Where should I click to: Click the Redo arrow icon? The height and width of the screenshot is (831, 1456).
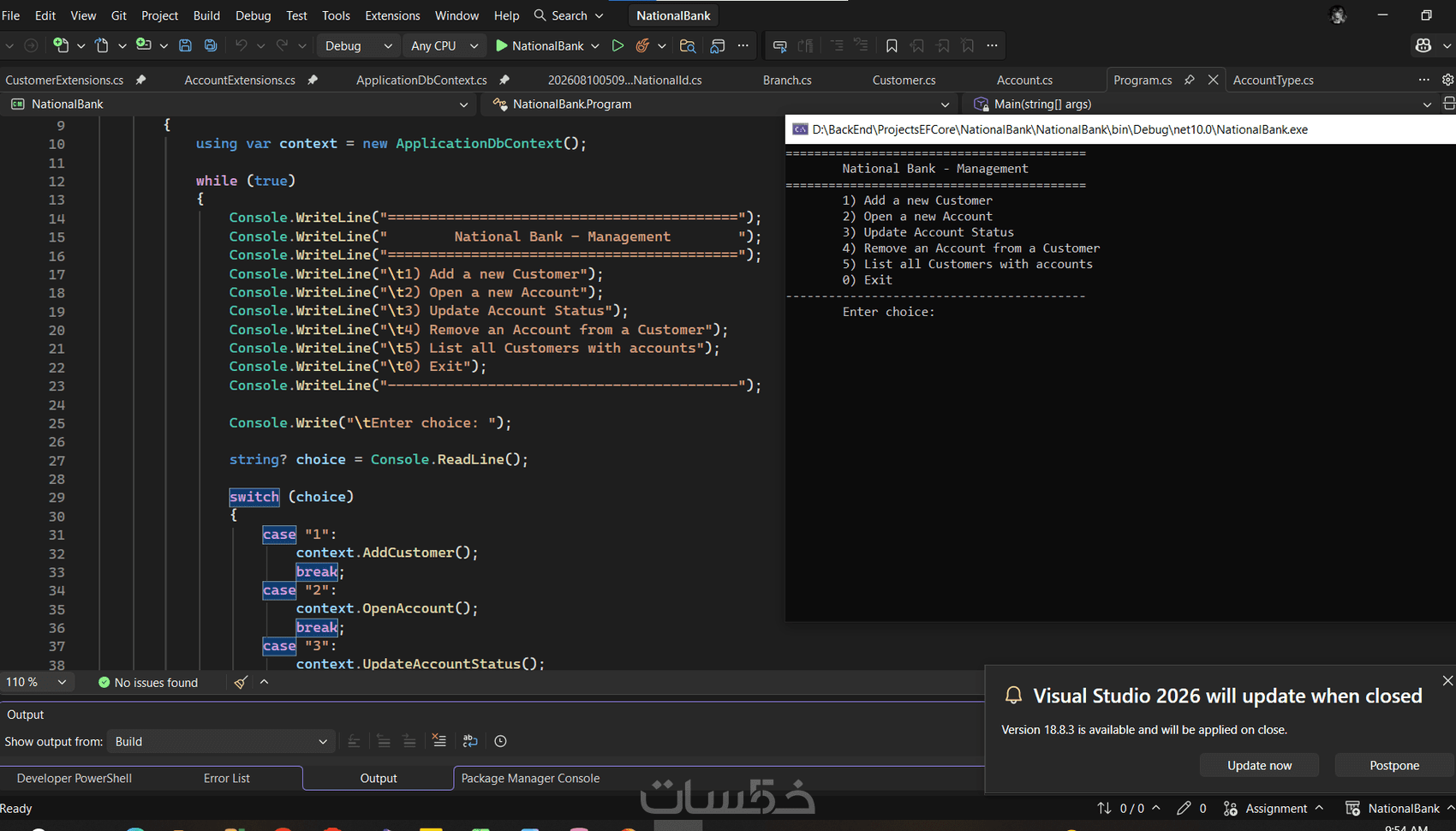coord(282,45)
